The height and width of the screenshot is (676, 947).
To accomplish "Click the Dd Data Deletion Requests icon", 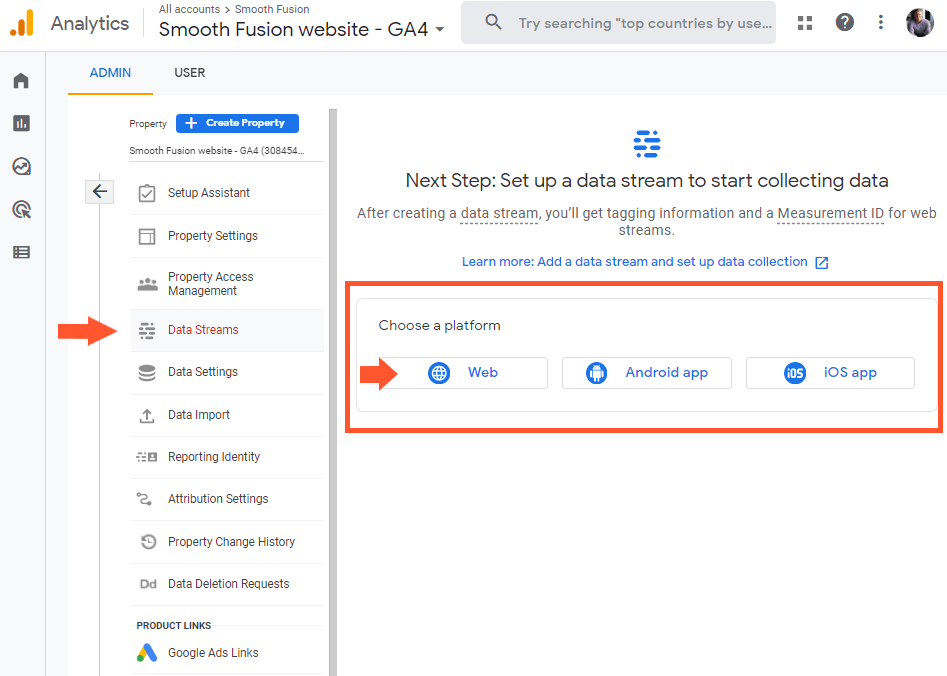I will [x=148, y=584].
